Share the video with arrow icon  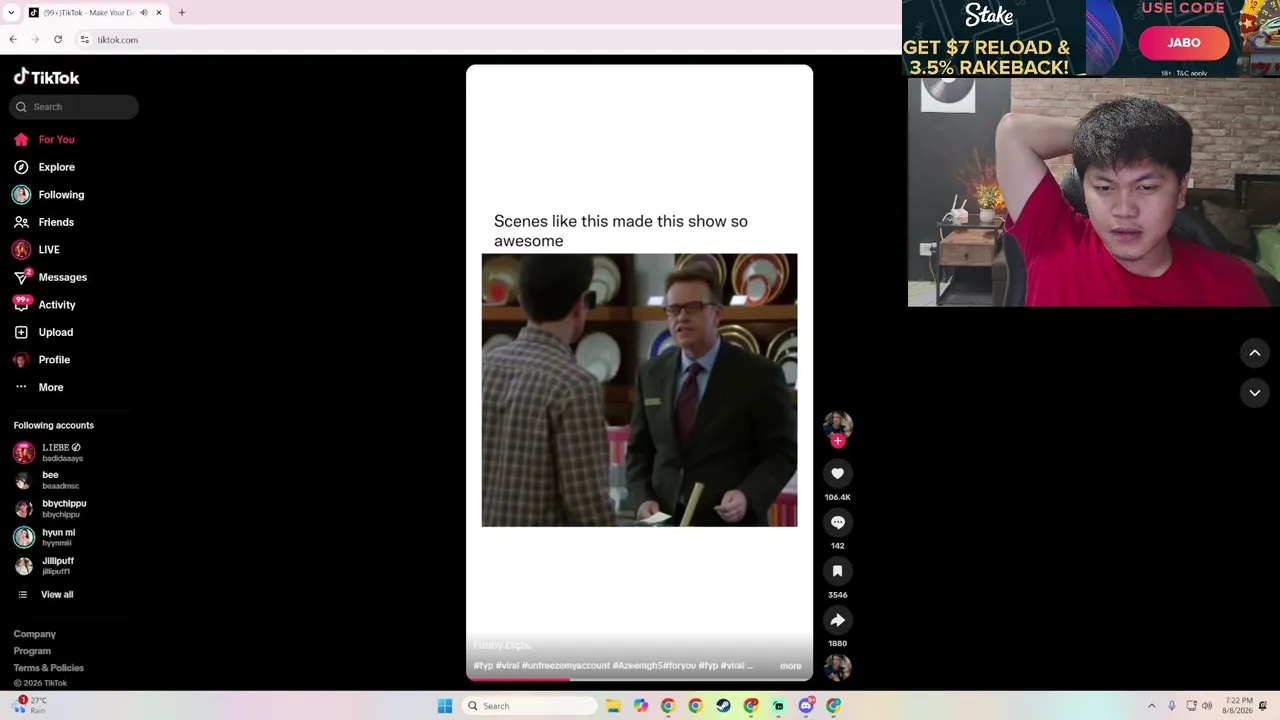tap(838, 620)
